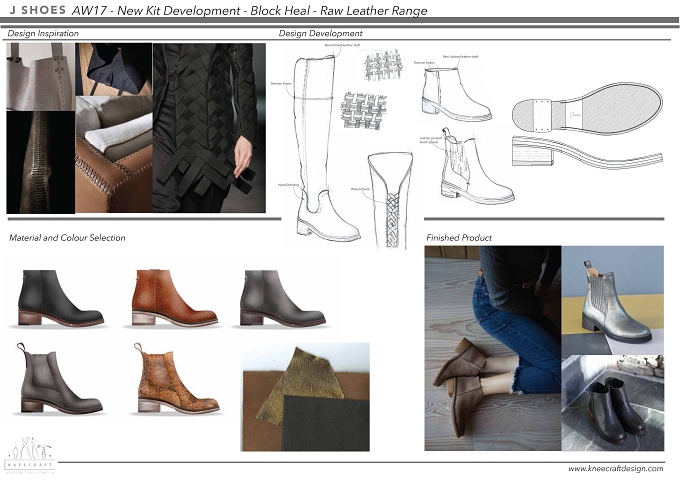Select the black ankle boot render
The width and height of the screenshot is (680, 481).
pyautogui.click(x=61, y=298)
